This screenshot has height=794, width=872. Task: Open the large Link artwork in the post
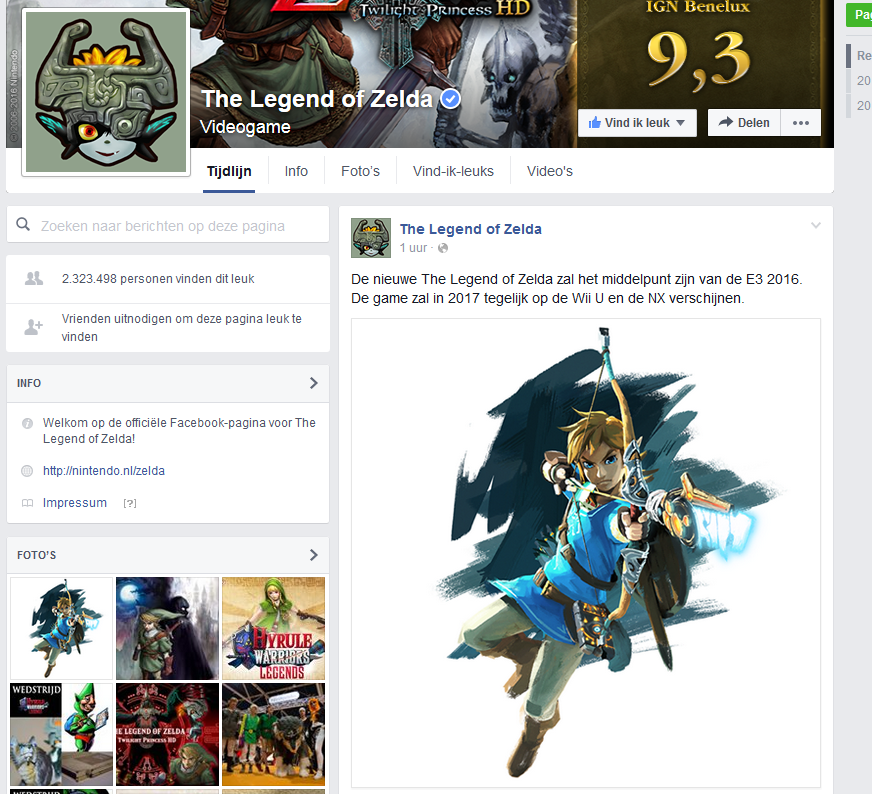586,553
